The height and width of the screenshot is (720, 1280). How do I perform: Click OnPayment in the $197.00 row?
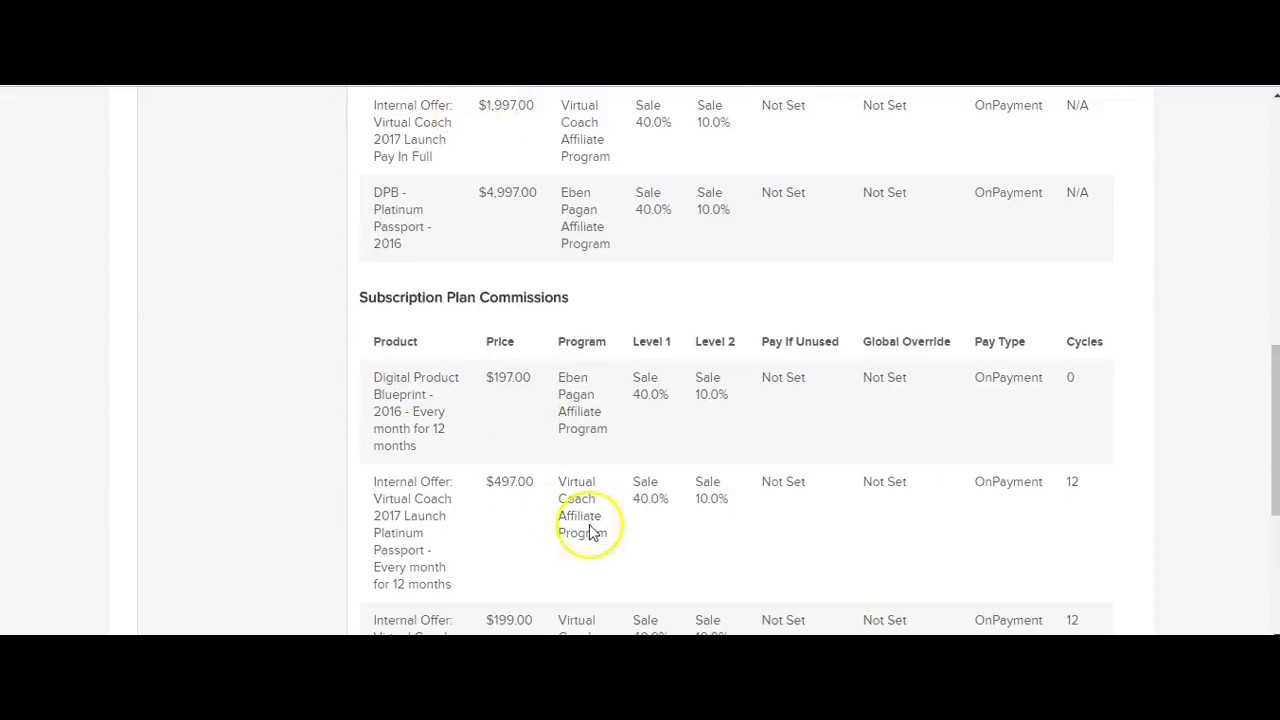tap(1008, 377)
